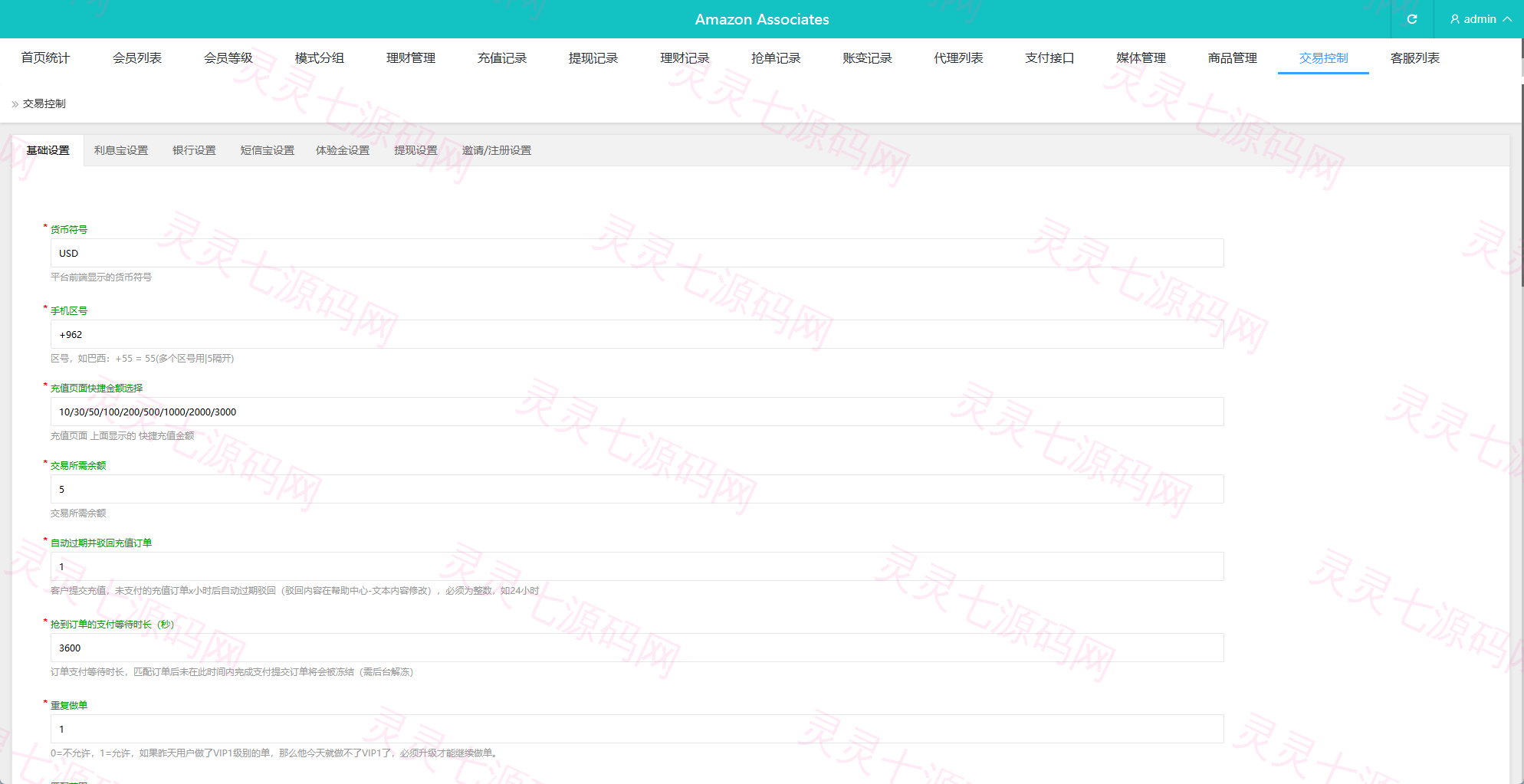The width and height of the screenshot is (1524, 784).
Task: Click hint text 充值页面 上面显示的 快捷充值金额
Action: 123,435
